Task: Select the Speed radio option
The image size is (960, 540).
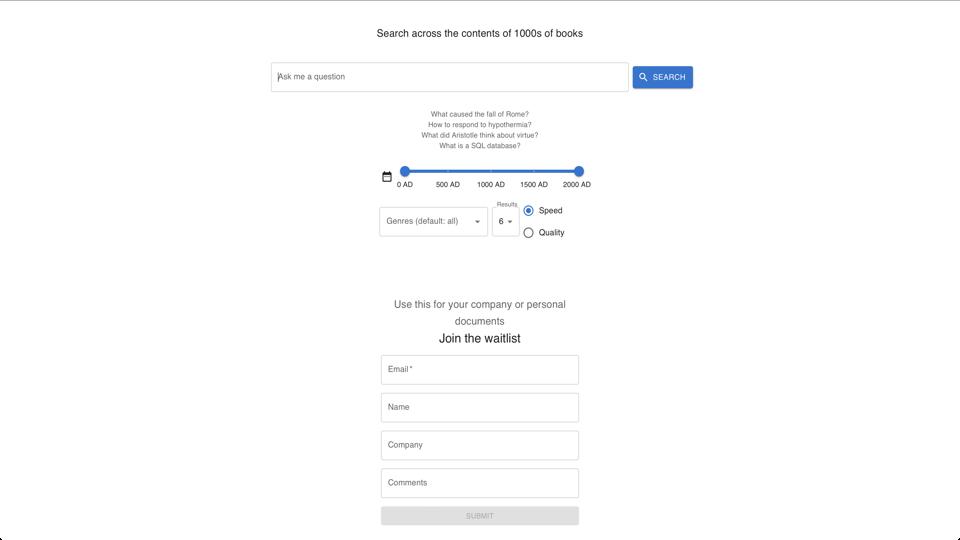Action: click(529, 211)
